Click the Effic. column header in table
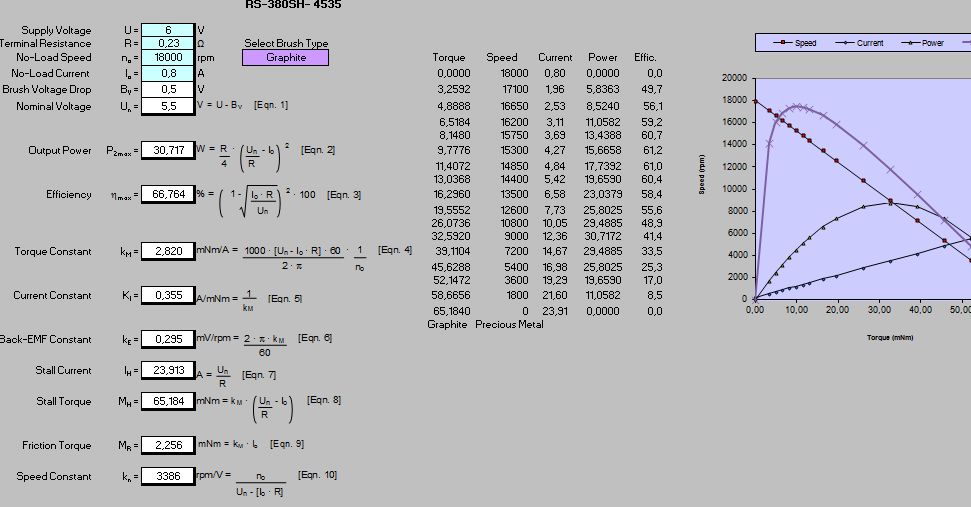This screenshot has height=507, width=971. point(645,58)
